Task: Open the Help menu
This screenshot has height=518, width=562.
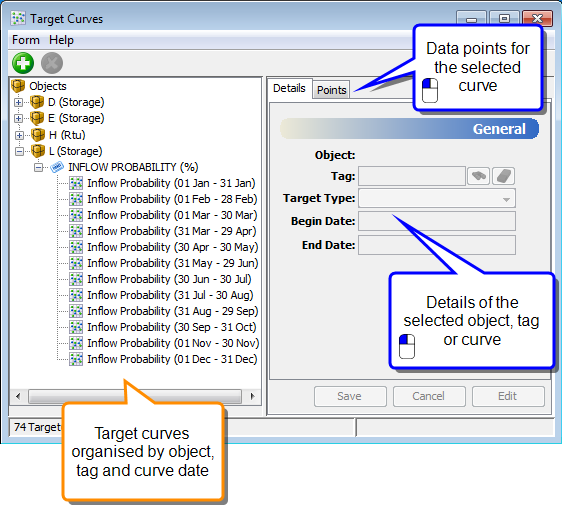Action: (61, 40)
